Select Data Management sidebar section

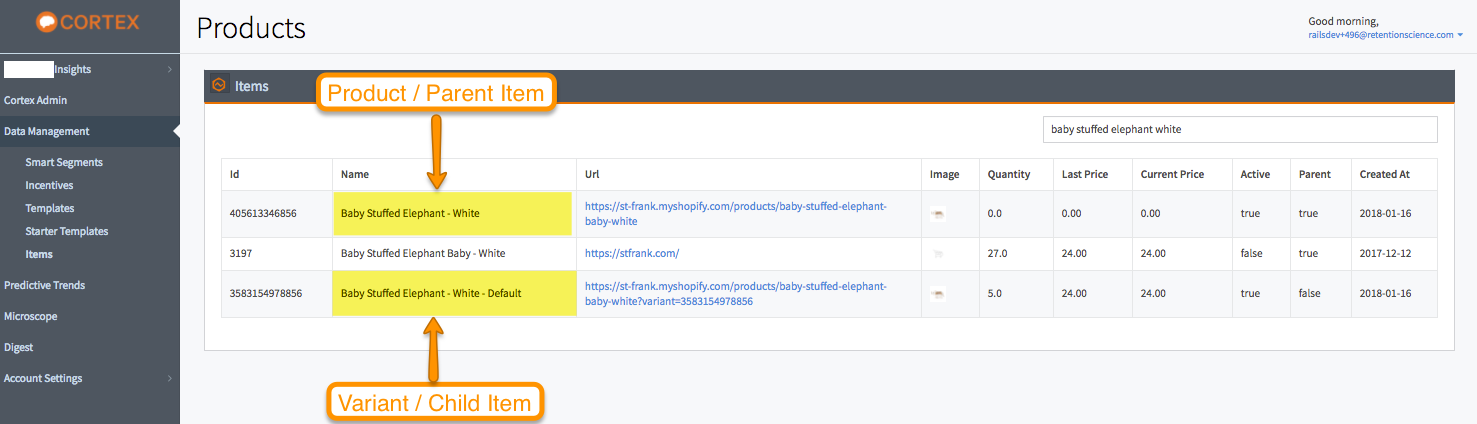tap(47, 131)
